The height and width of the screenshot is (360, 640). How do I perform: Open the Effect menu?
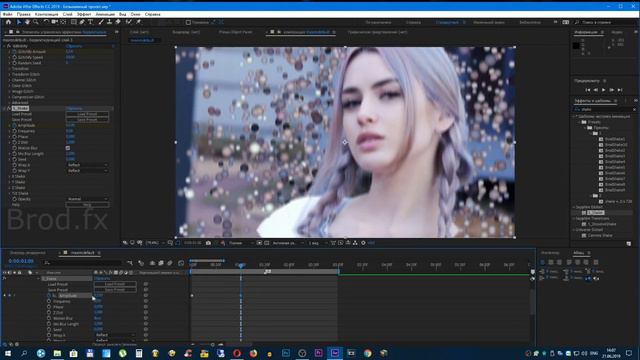[x=84, y=14]
